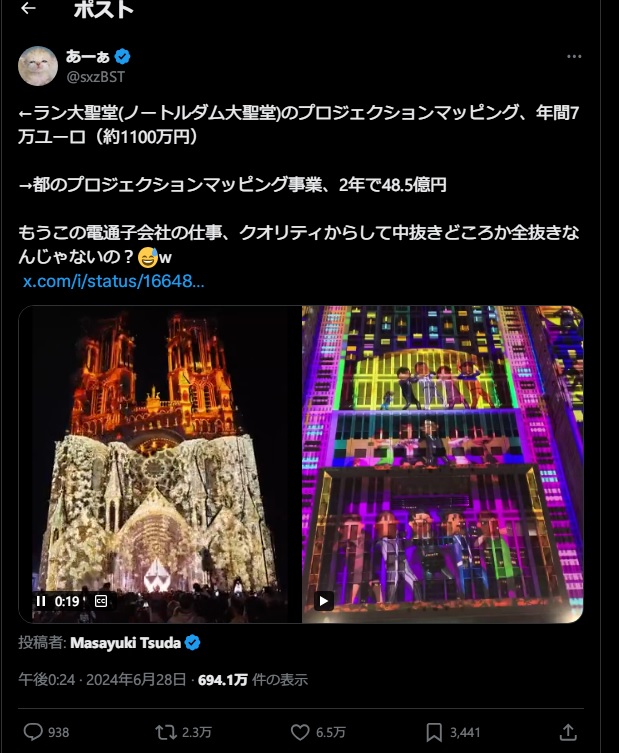Open the @sxzBST handle link
Screen dimensions: 619x753
click(x=96, y=77)
